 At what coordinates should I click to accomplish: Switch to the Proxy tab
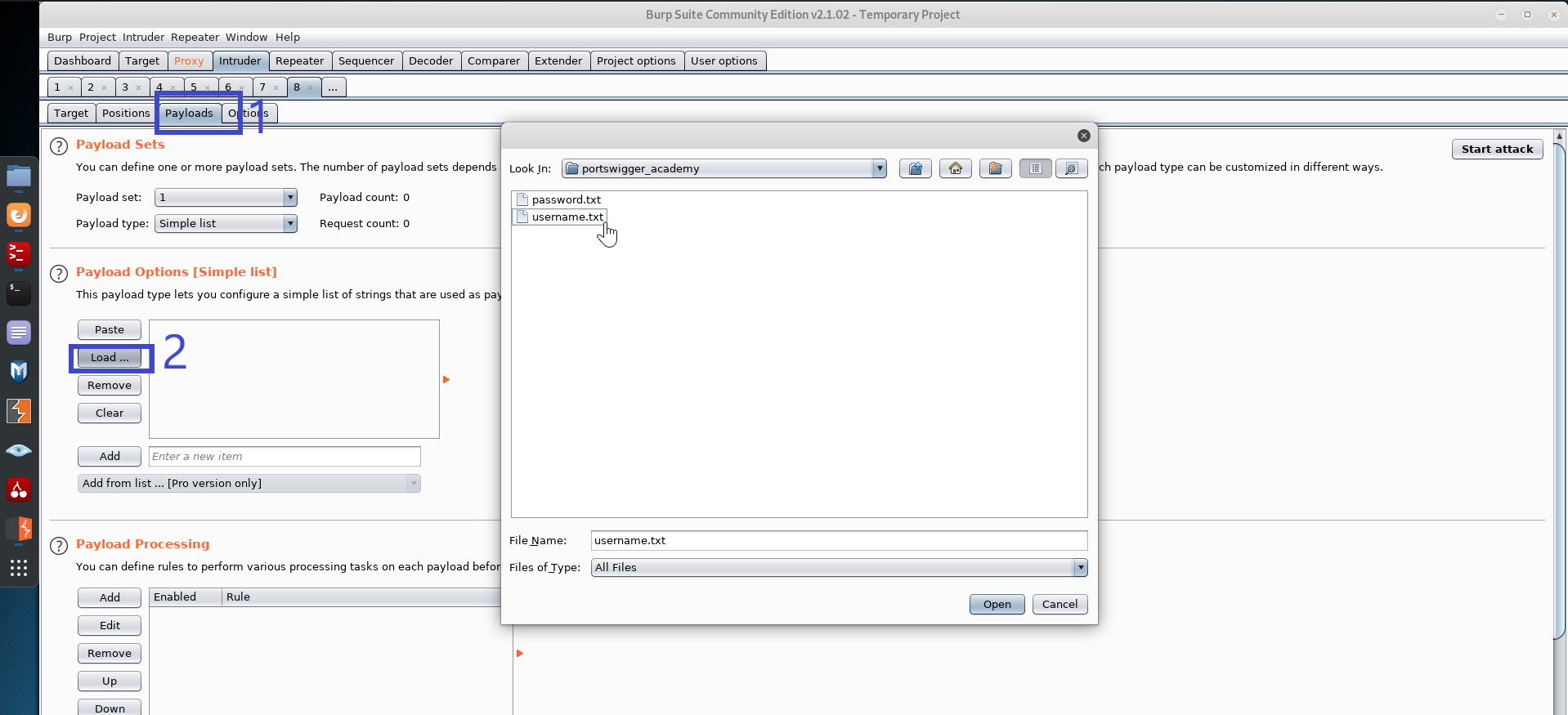[x=189, y=61]
